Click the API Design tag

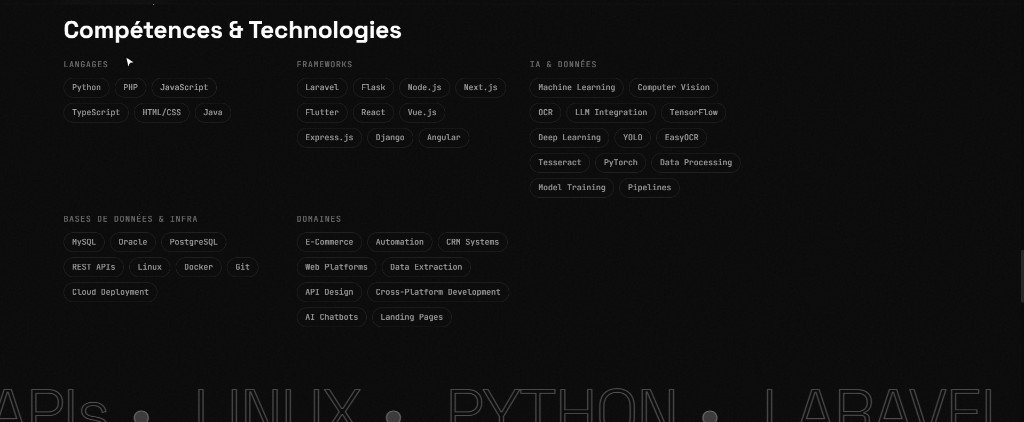coord(329,292)
